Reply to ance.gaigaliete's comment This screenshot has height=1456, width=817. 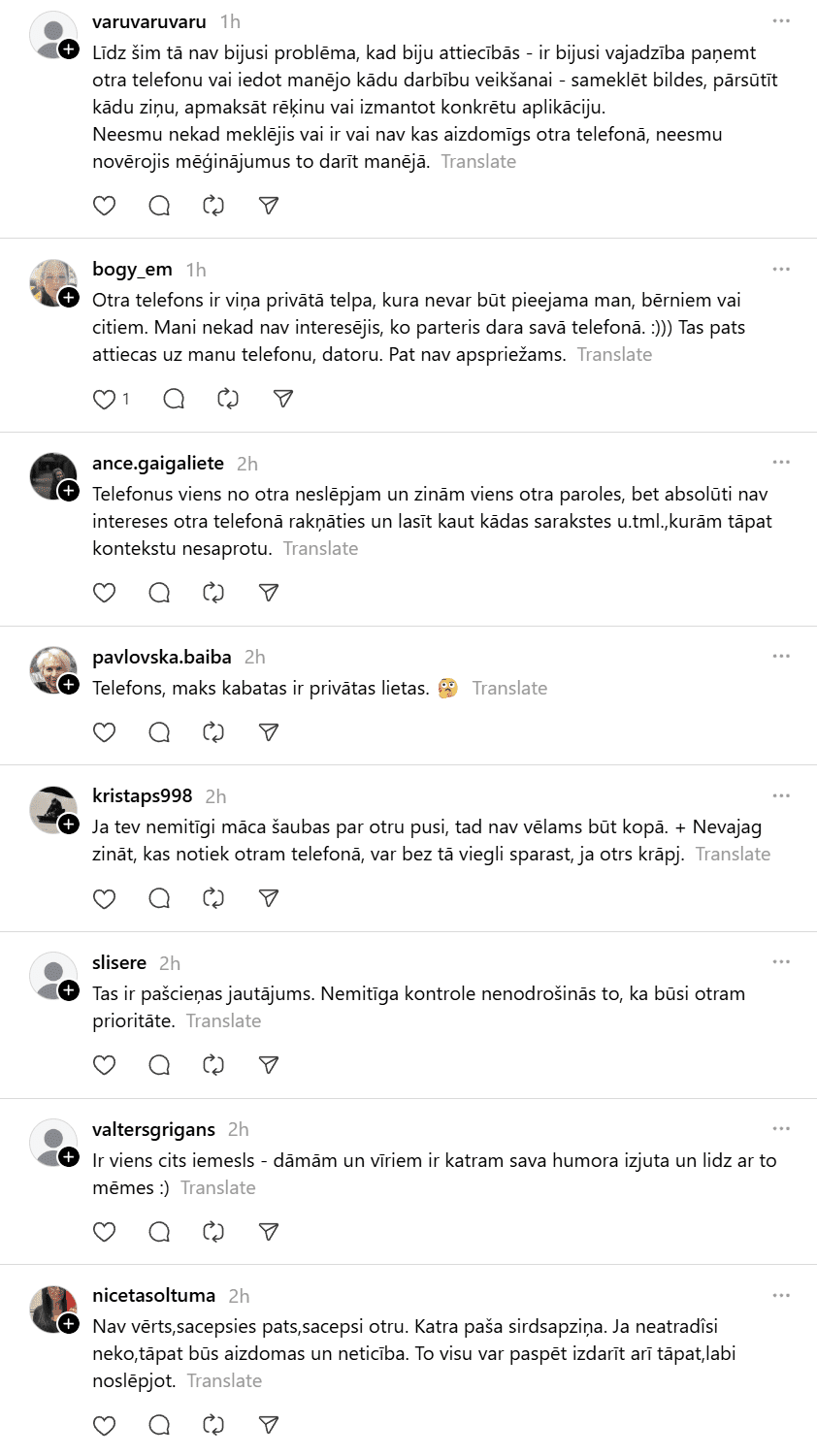[x=159, y=593]
